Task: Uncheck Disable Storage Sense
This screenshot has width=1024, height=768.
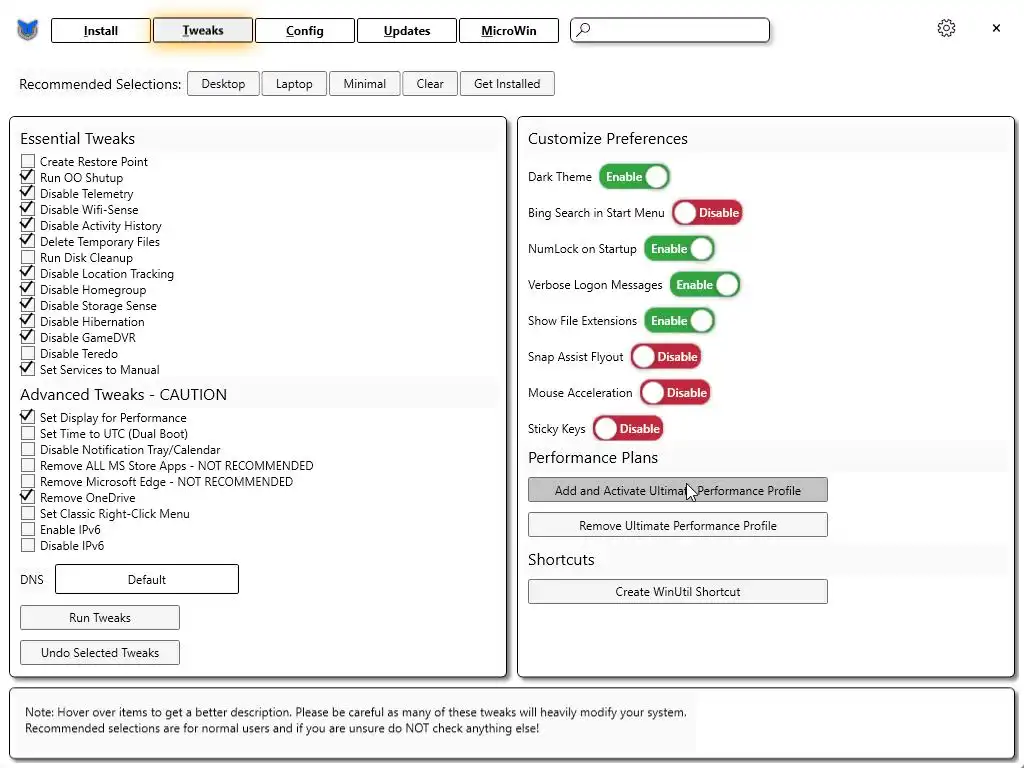Action: [28, 305]
